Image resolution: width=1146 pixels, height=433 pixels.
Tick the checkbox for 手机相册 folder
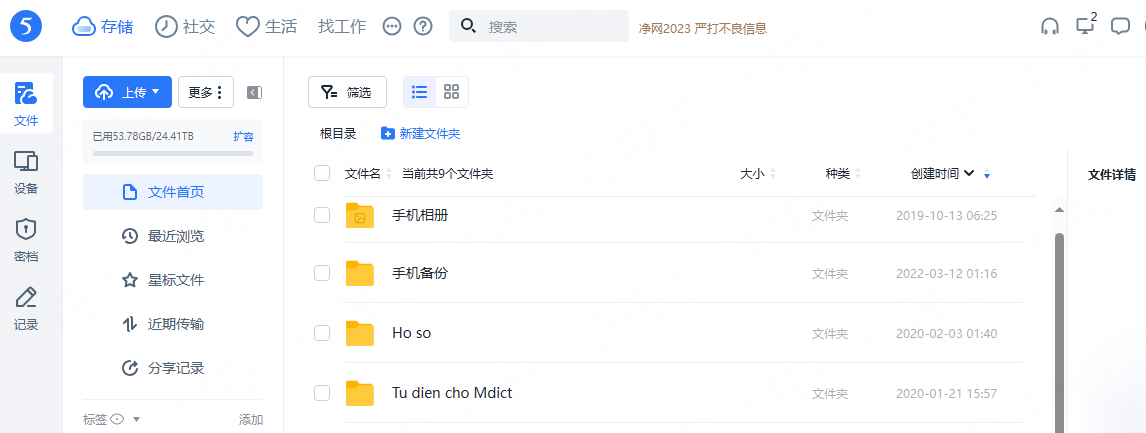tap(322, 215)
